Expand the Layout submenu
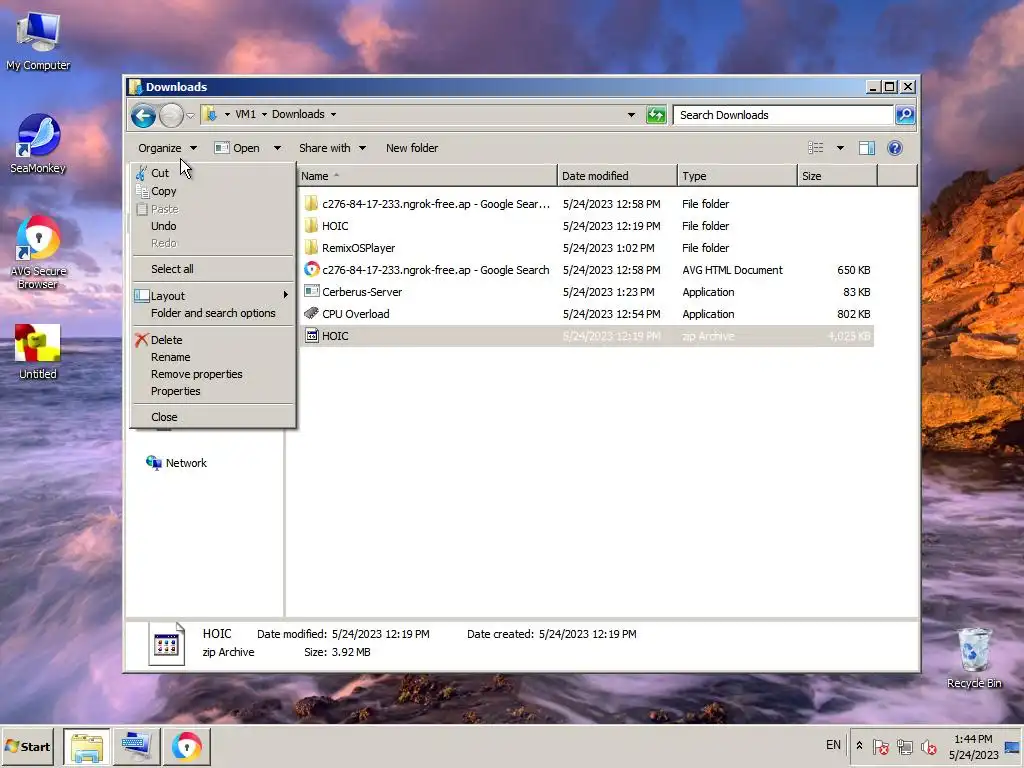Viewport: 1024px width, 768px height. 213,296
